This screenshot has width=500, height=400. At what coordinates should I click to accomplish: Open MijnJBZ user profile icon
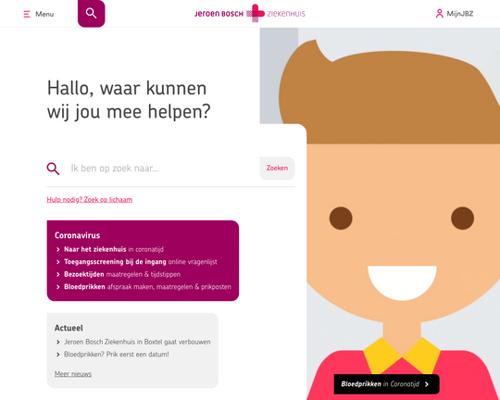coord(439,14)
